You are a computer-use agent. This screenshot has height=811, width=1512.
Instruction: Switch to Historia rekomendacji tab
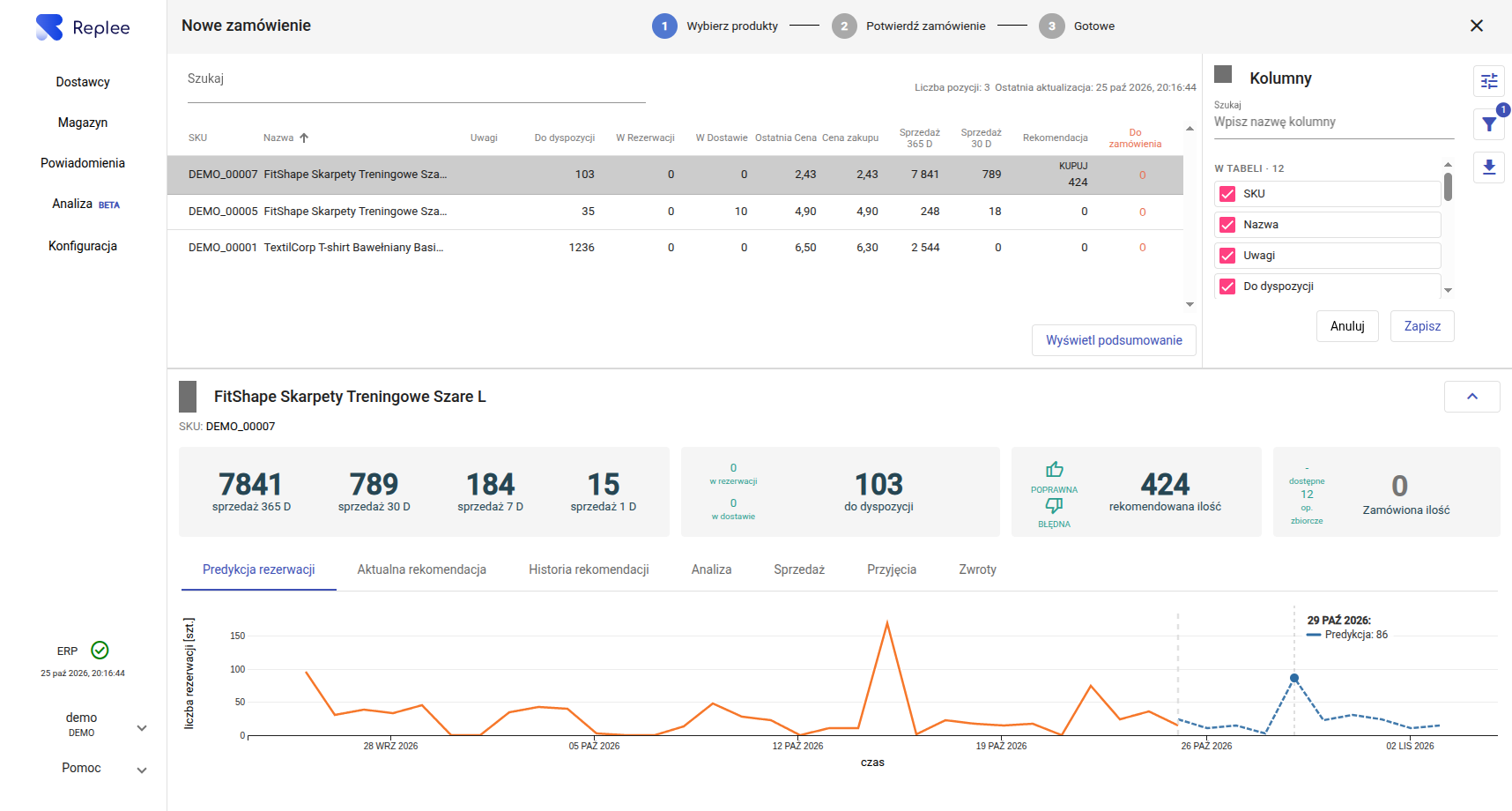(x=589, y=569)
